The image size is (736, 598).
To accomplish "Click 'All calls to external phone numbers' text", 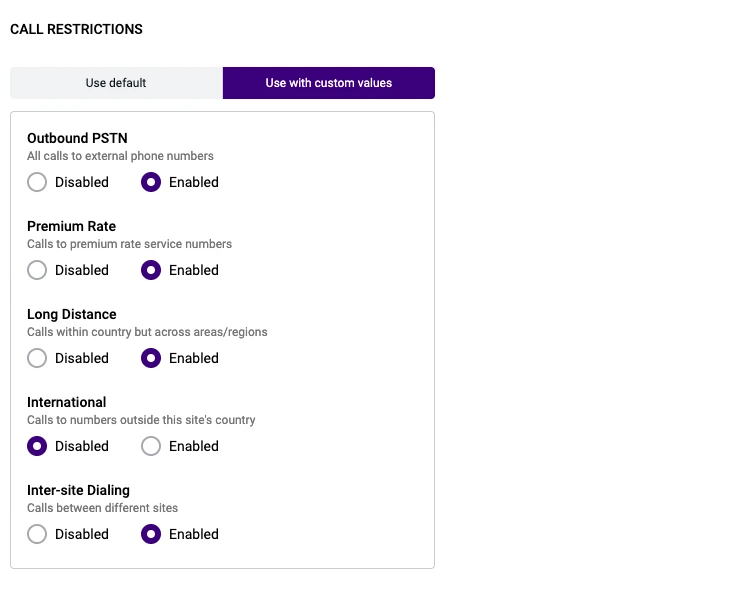I will [120, 156].
